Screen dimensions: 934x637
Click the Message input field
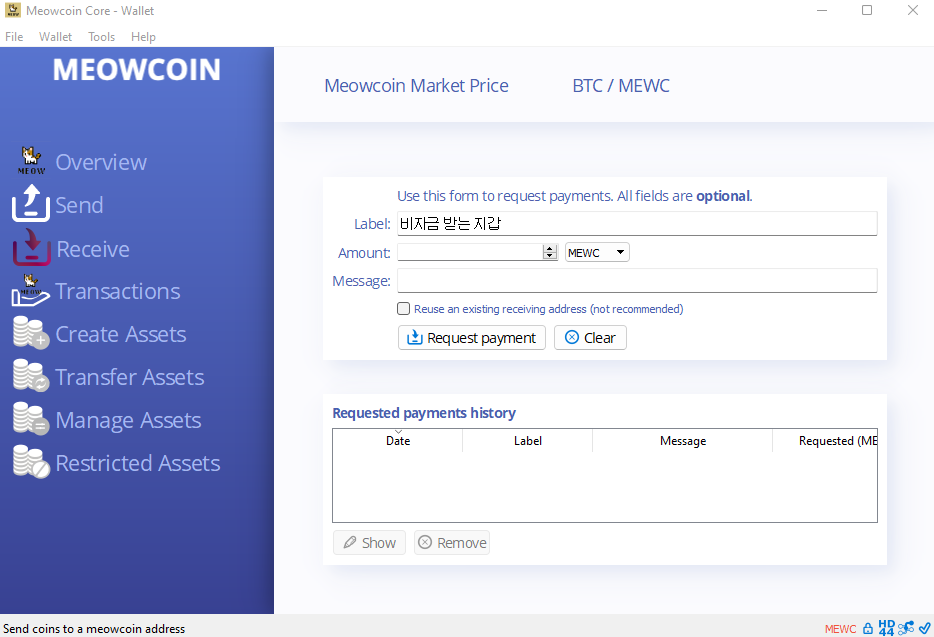point(637,281)
